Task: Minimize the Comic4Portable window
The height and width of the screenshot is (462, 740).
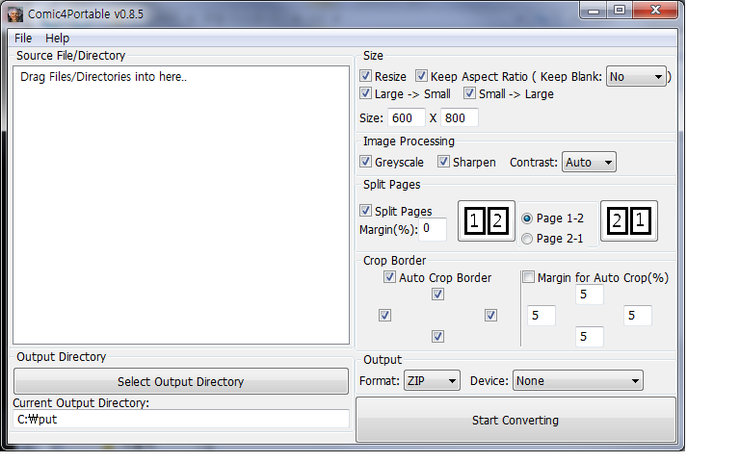Action: (x=594, y=10)
